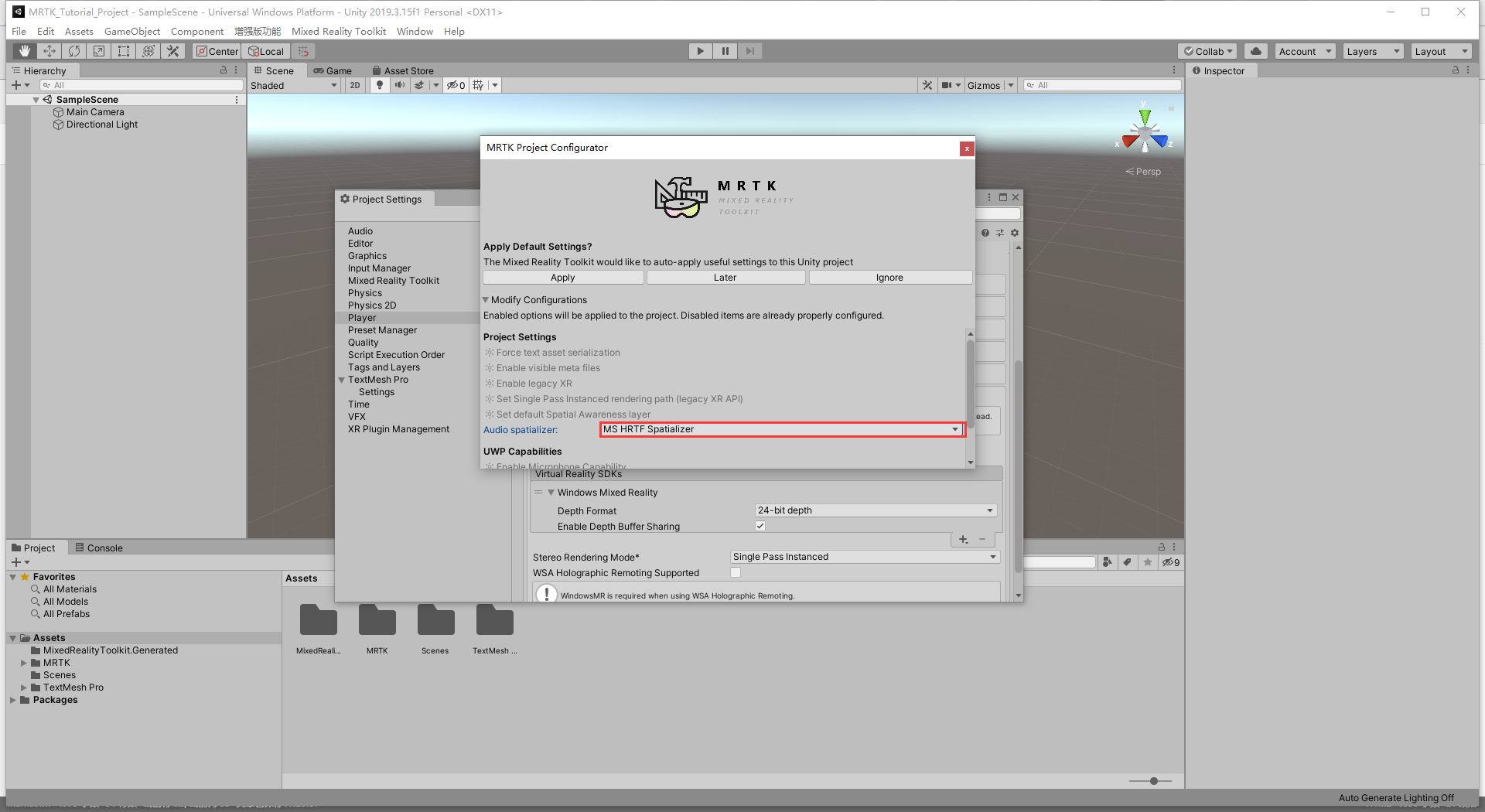The width and height of the screenshot is (1485, 812).
Task: Switch to the Console tab
Action: coord(100,548)
